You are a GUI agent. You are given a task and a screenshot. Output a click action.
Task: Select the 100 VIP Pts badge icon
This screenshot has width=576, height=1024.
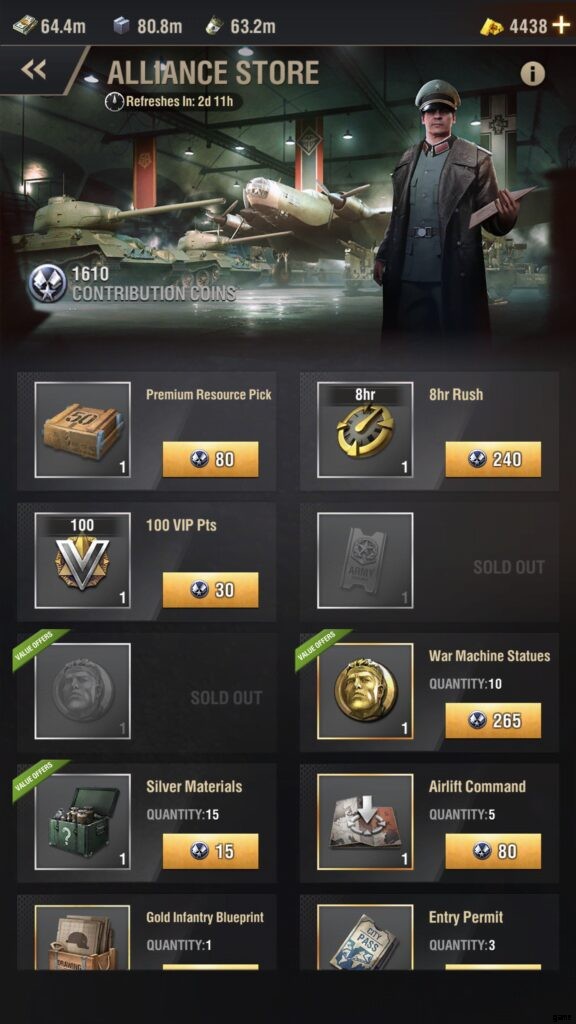(82, 560)
